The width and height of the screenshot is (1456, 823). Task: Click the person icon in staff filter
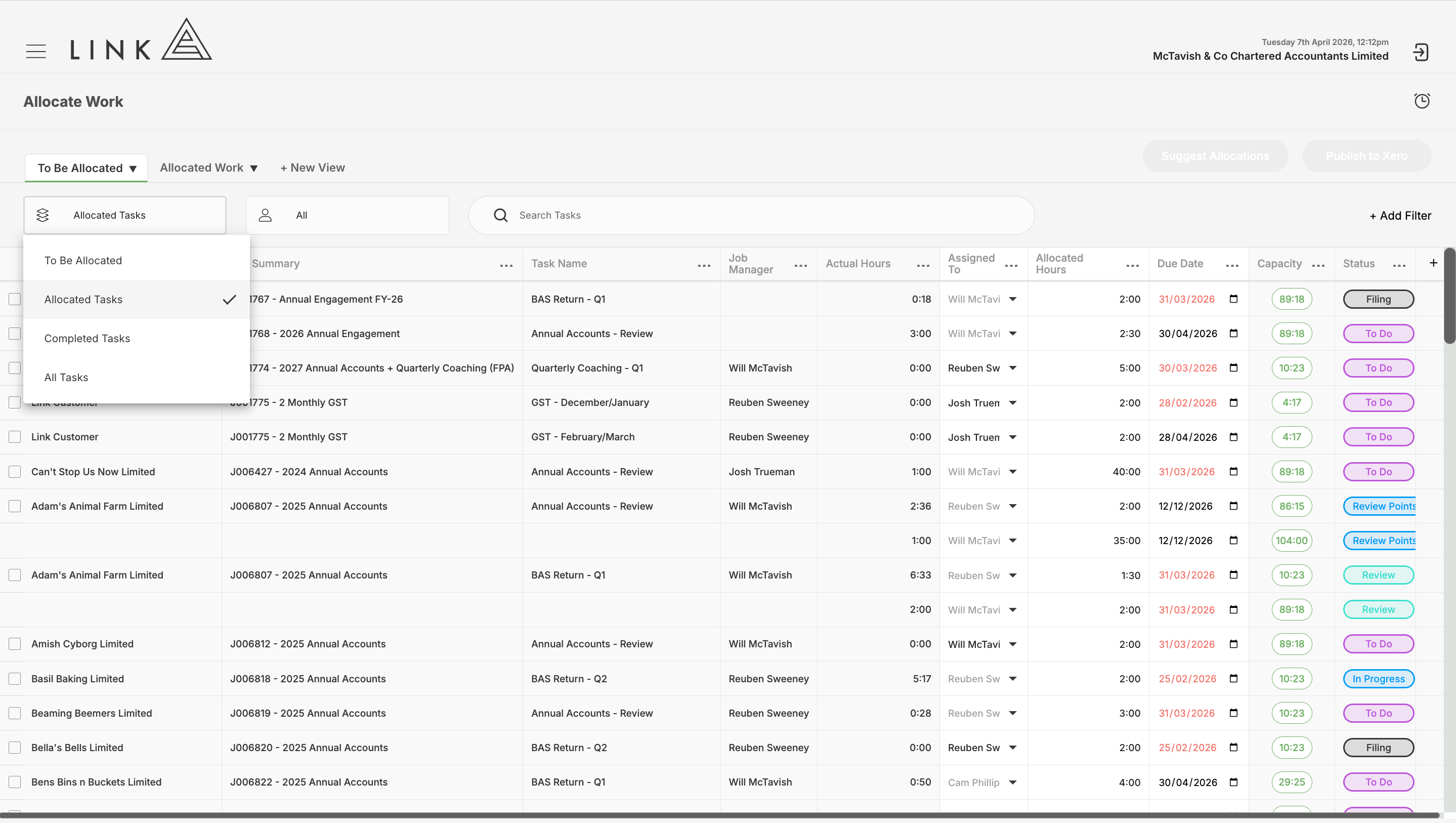point(265,216)
